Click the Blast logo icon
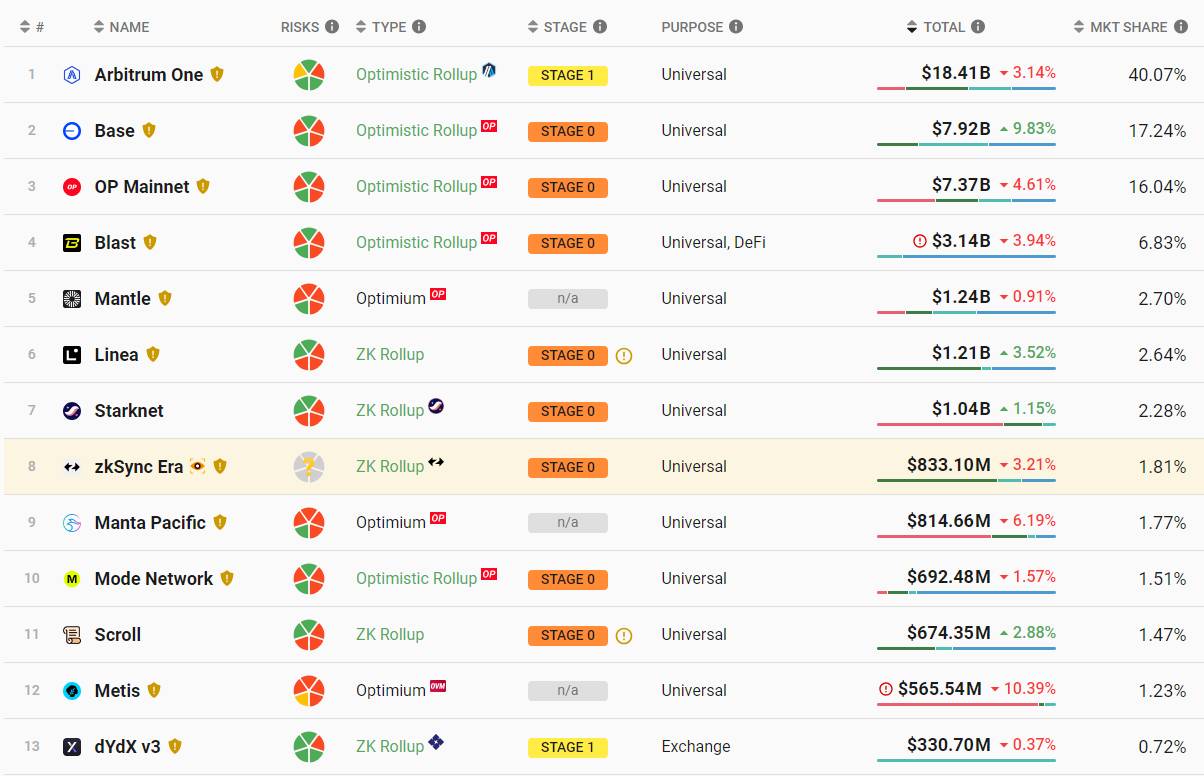 coord(72,243)
